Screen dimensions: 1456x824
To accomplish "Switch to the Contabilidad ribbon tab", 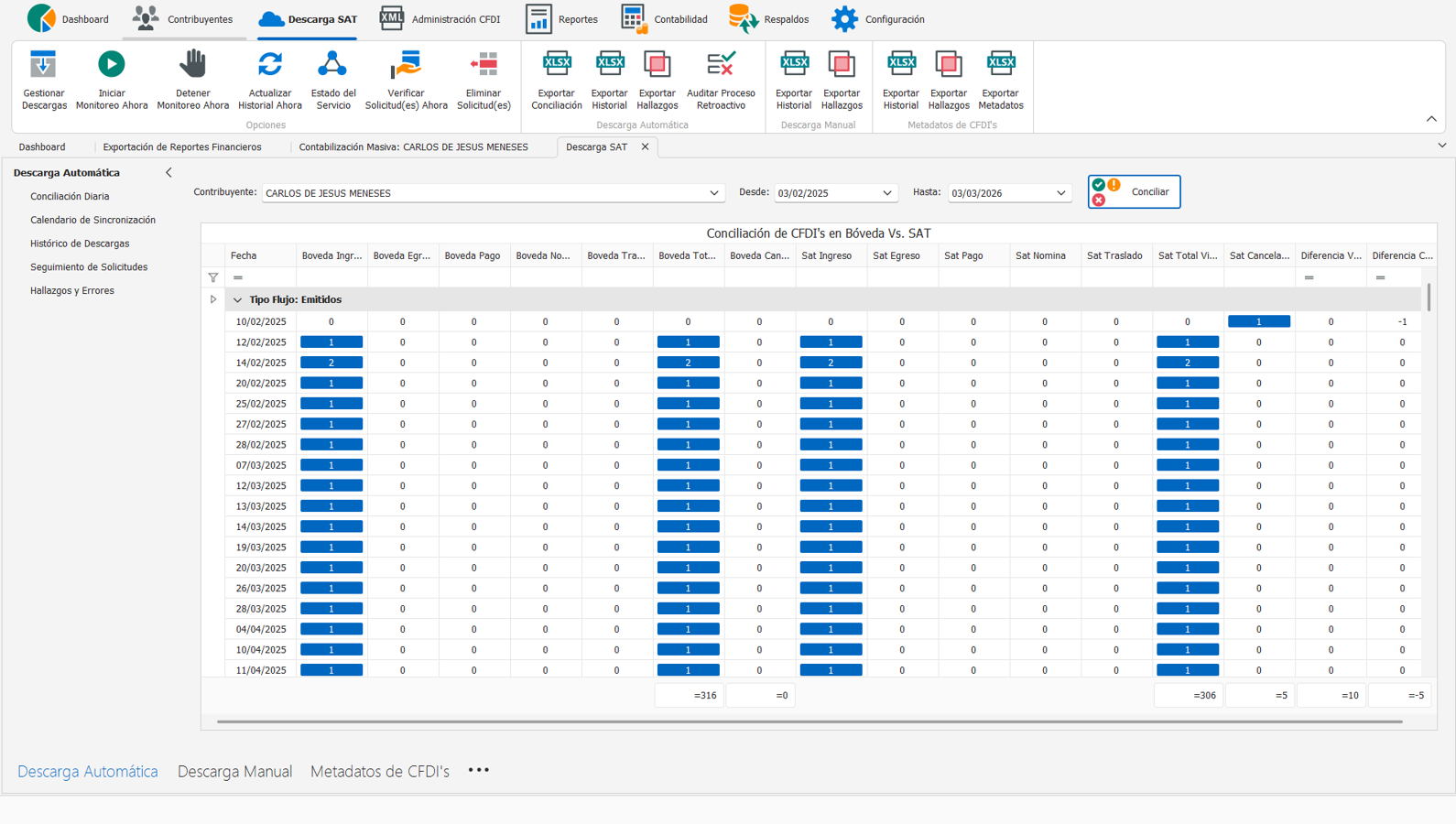I will [664, 19].
